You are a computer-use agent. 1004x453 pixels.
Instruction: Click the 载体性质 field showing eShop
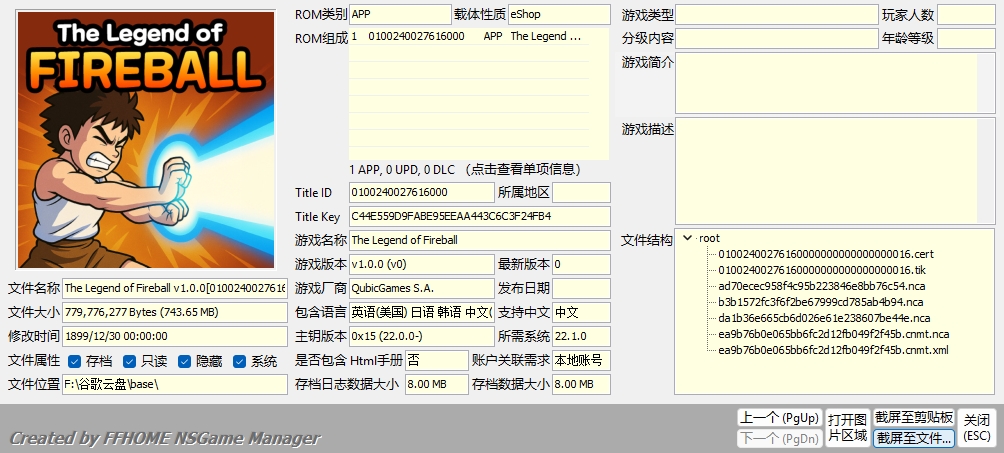pos(559,14)
